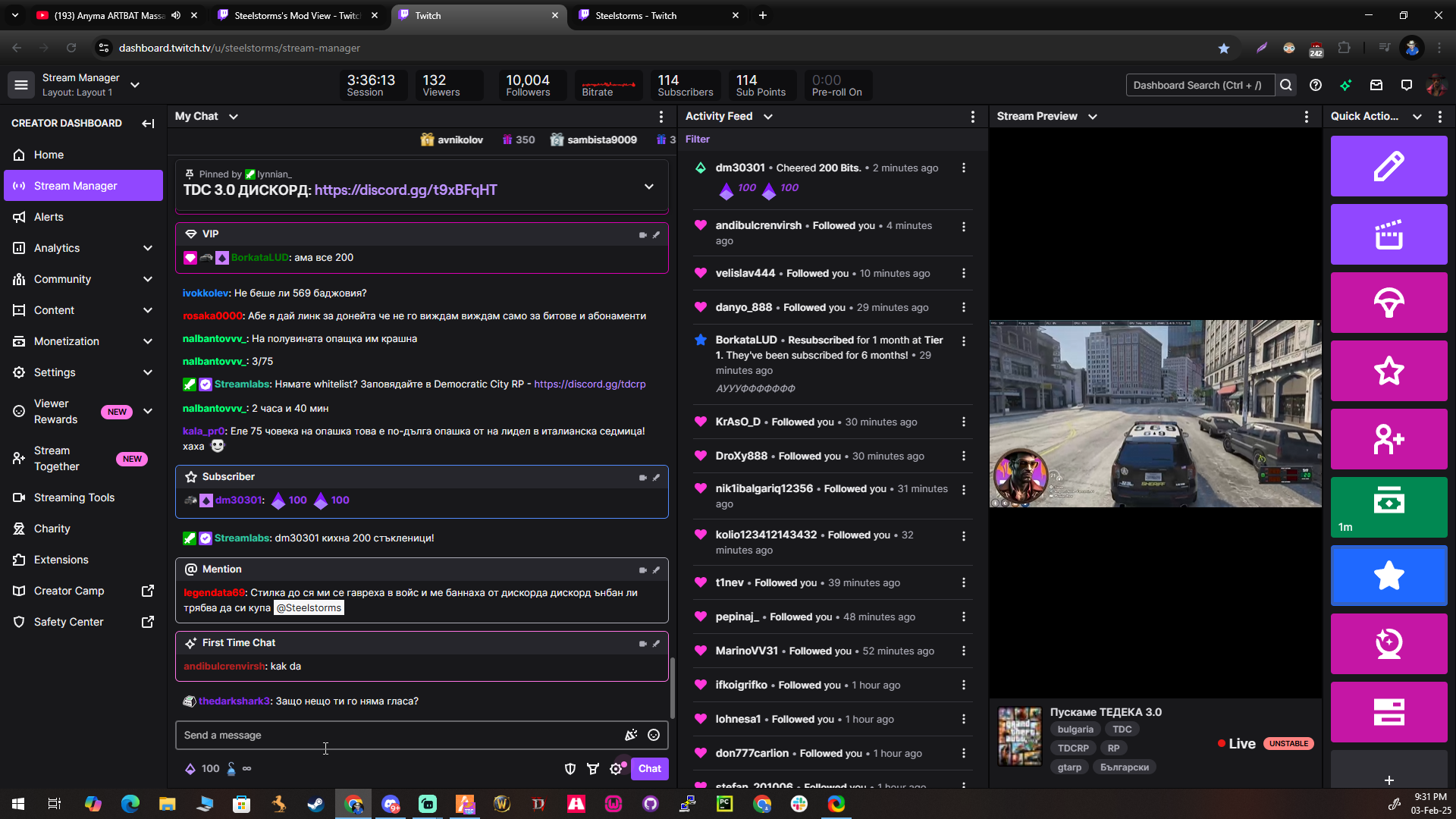Open the Edit Stream Info quick action

click(1389, 166)
